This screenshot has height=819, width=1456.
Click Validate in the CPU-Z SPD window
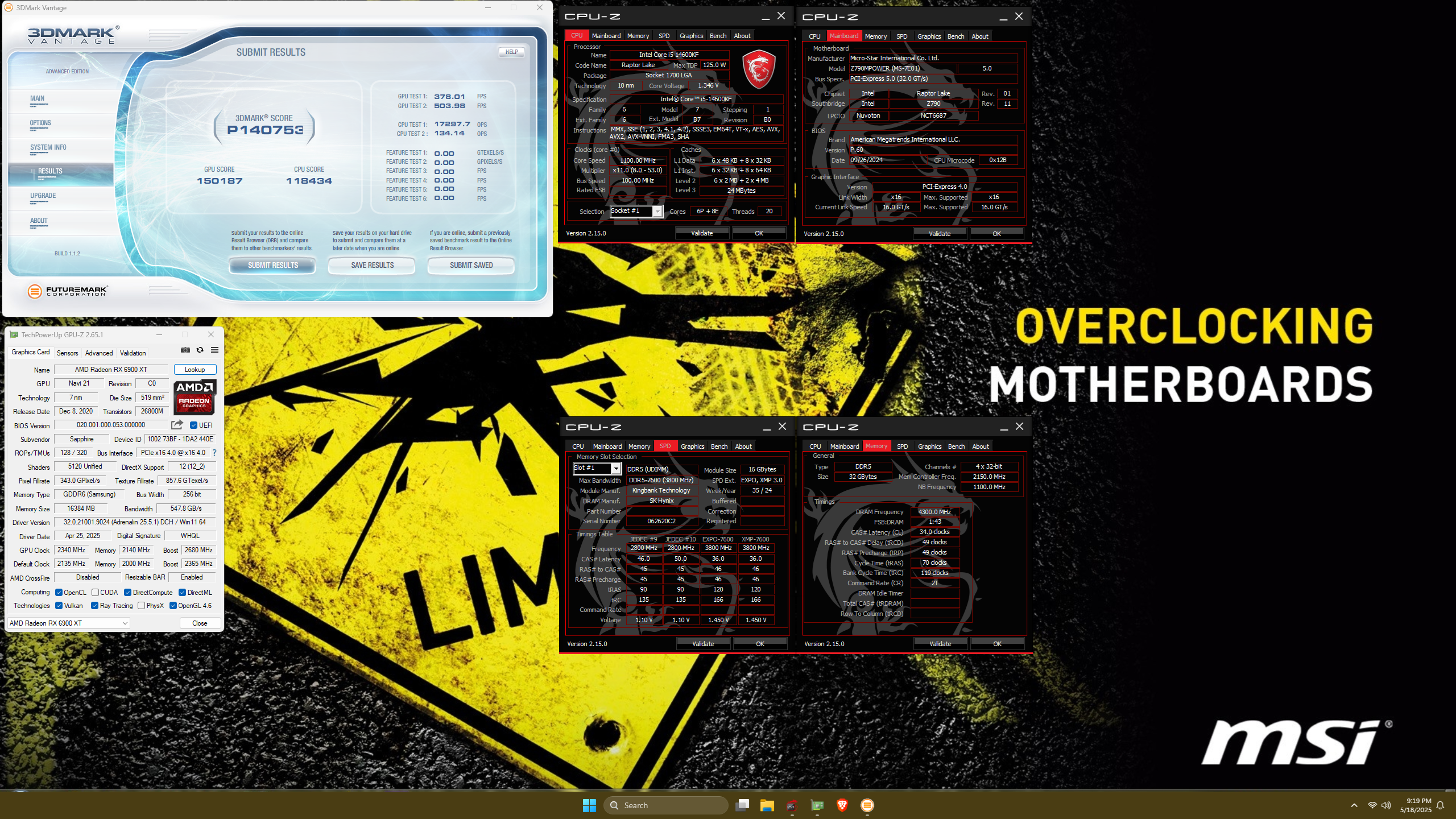click(703, 643)
